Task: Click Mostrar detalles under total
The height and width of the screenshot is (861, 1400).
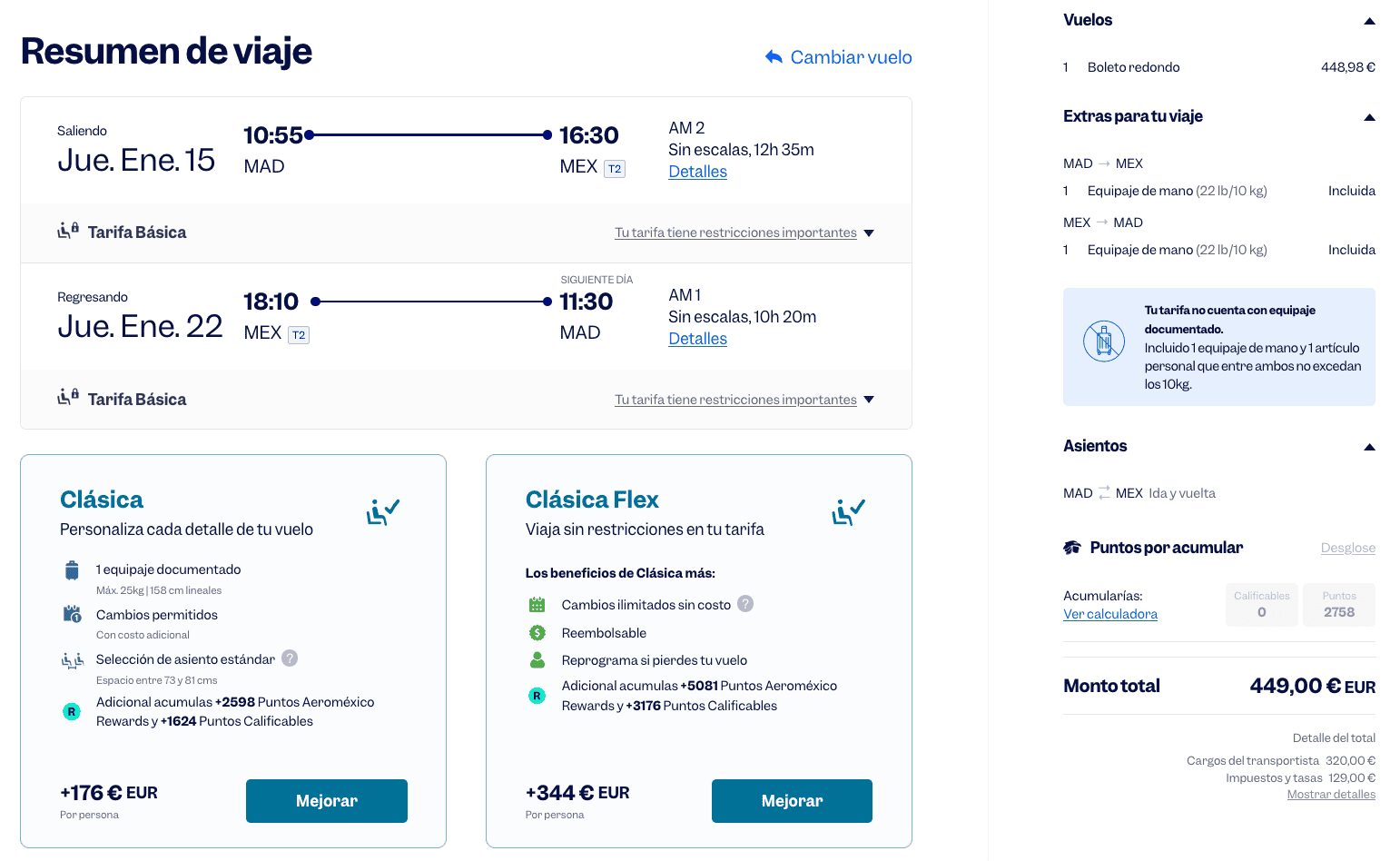Action: point(1330,795)
